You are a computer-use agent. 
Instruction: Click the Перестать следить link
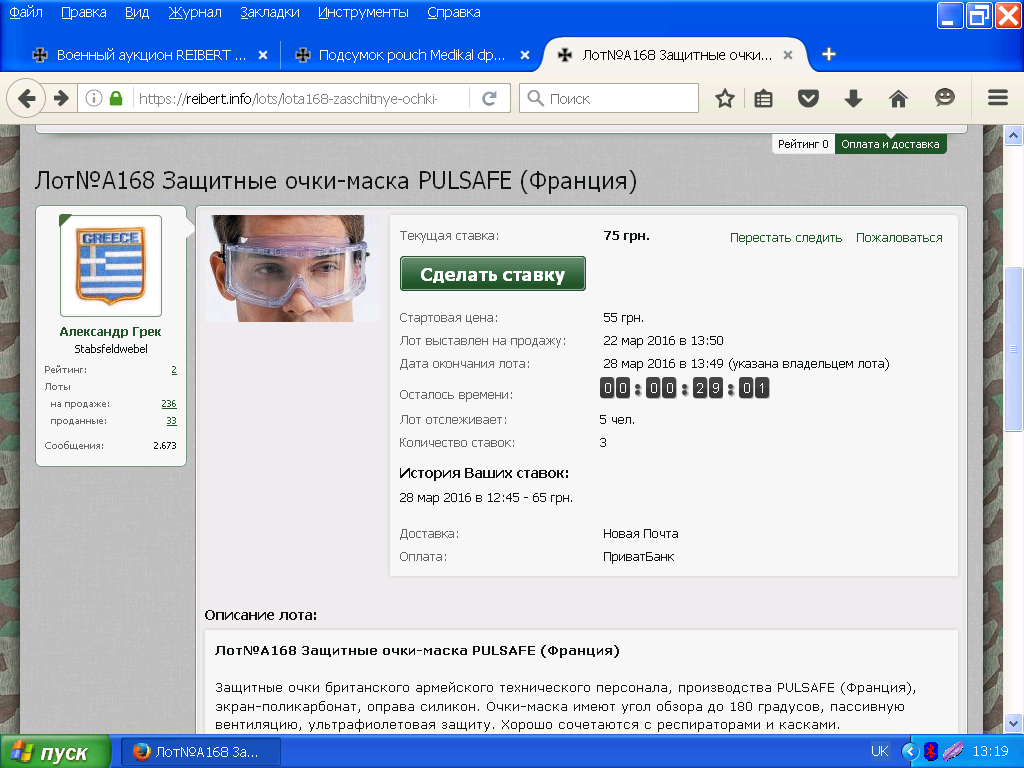[x=785, y=238]
